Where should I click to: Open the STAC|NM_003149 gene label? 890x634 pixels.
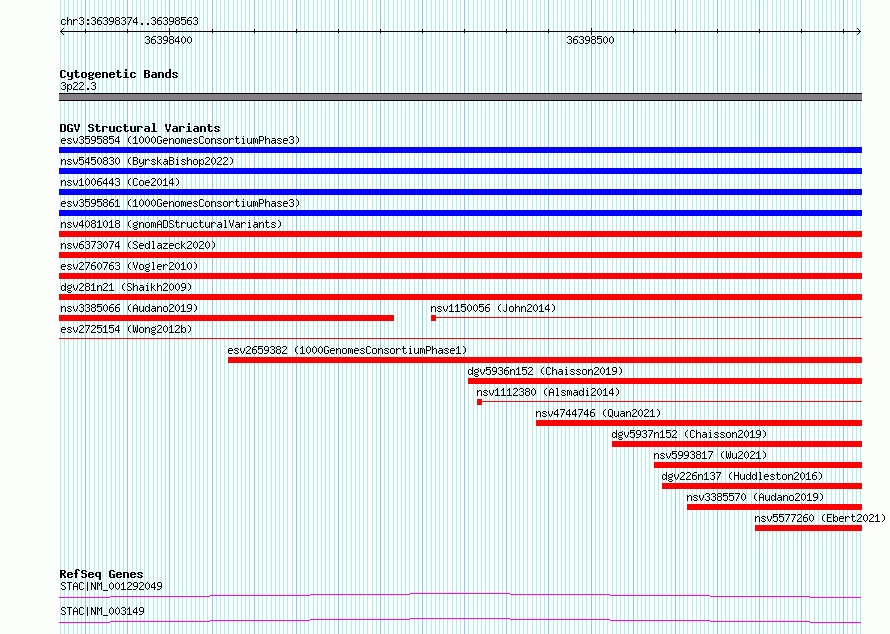coord(102,611)
